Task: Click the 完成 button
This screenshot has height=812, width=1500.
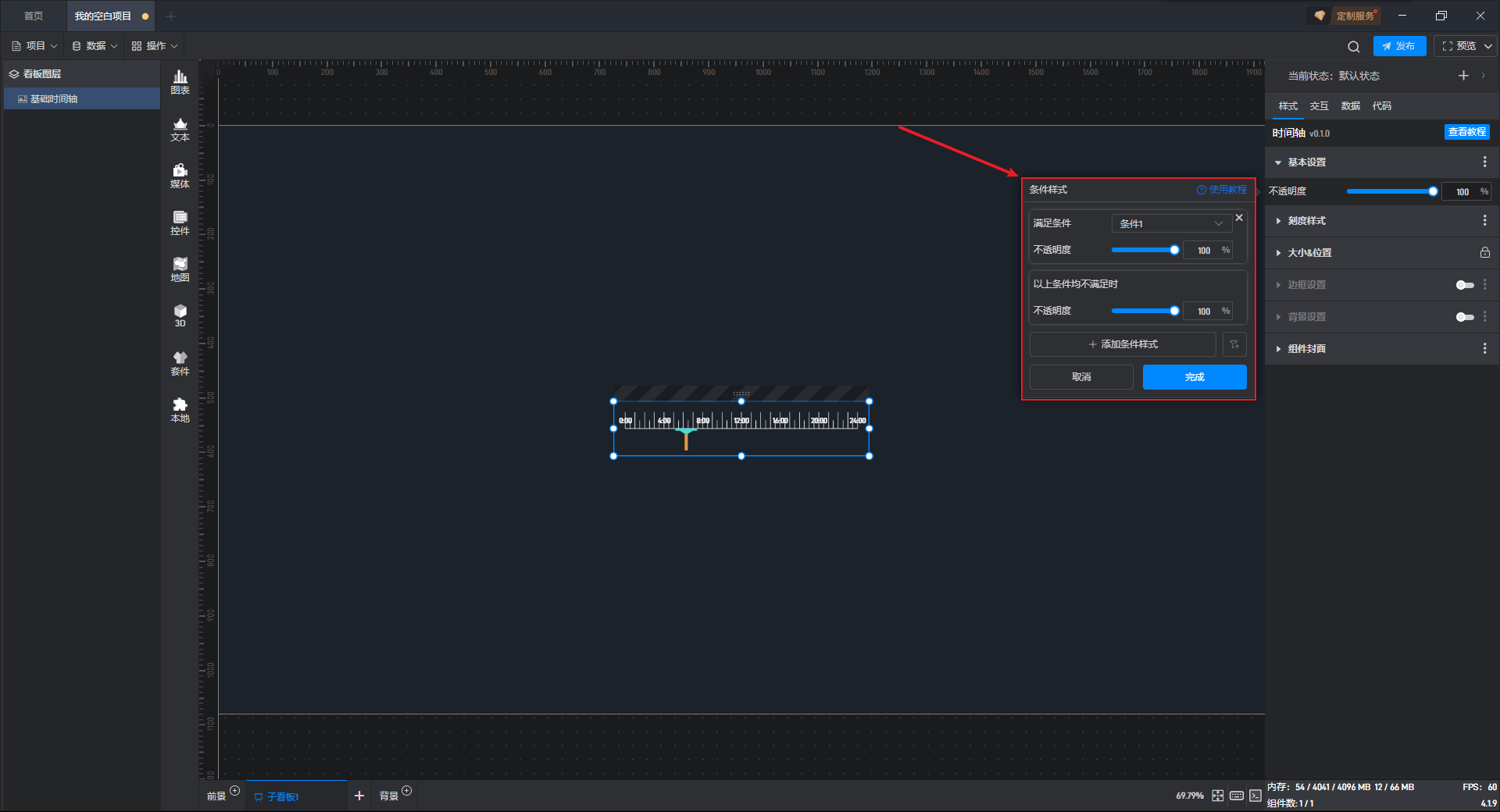Action: point(1195,377)
